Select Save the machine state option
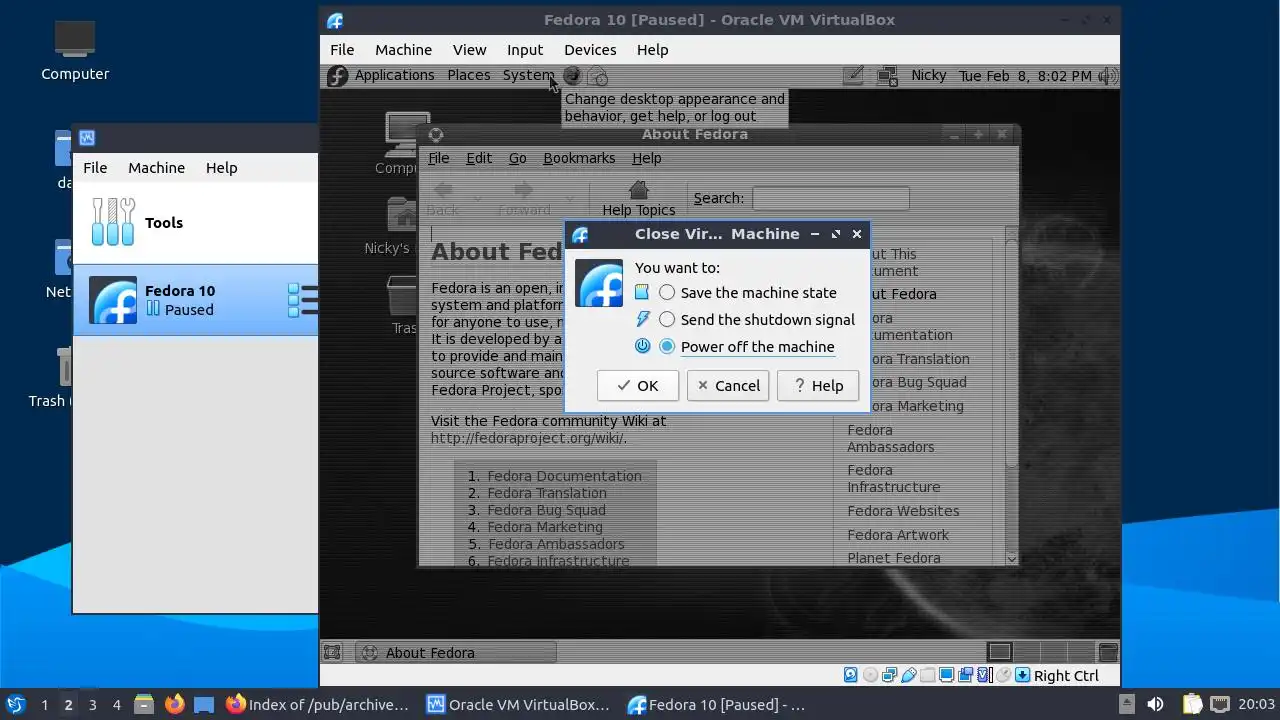This screenshot has height=720, width=1280. click(748, 293)
